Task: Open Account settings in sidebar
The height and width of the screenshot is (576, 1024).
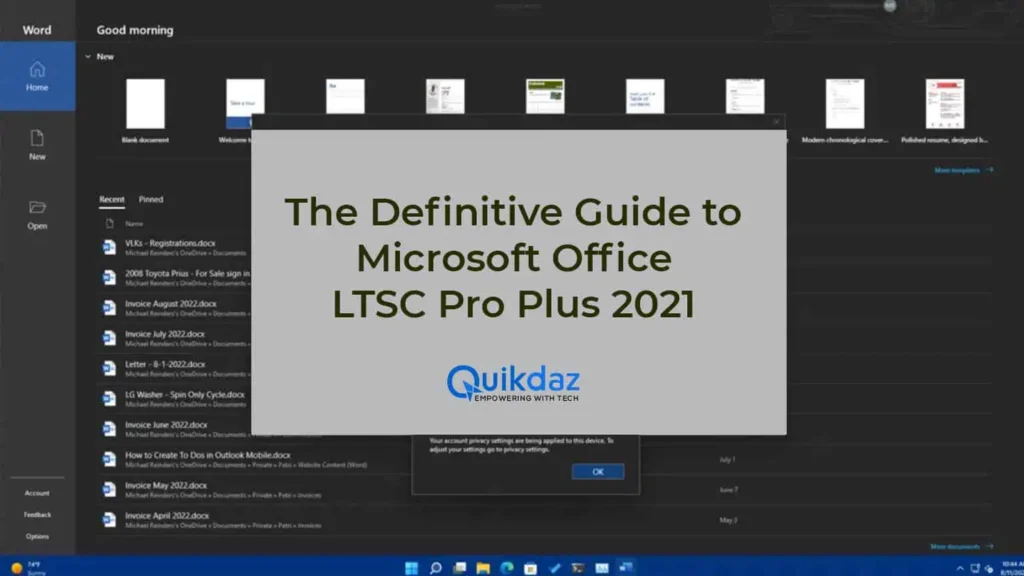Action: pyautogui.click(x=37, y=493)
